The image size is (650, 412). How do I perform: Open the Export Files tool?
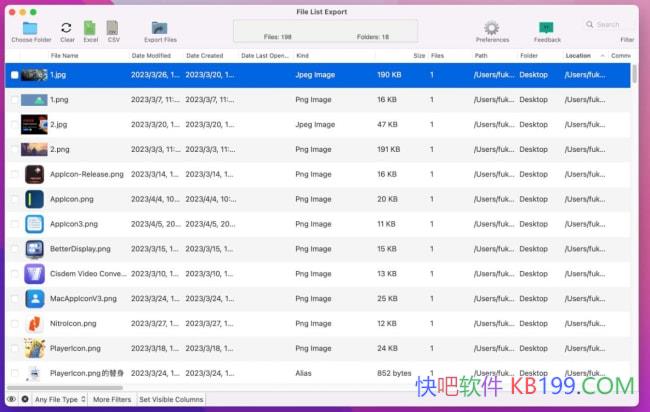(x=160, y=28)
